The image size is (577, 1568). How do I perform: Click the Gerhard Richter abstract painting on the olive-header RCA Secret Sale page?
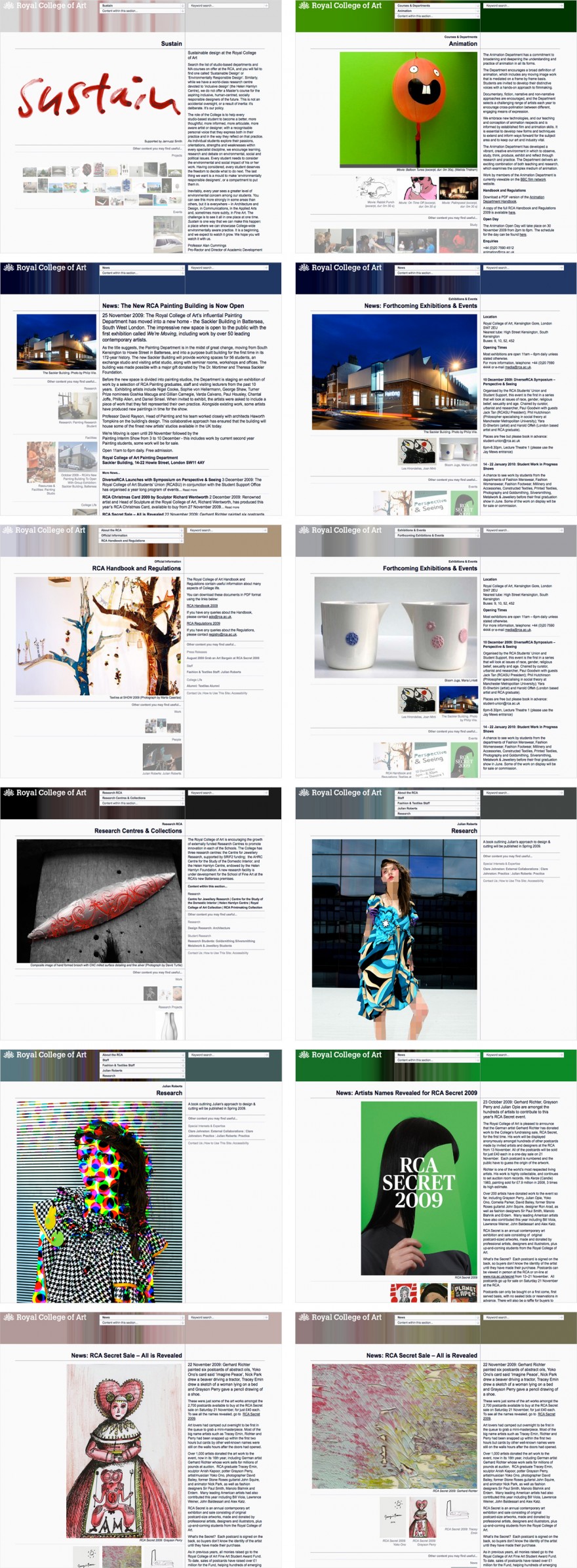(395, 1425)
